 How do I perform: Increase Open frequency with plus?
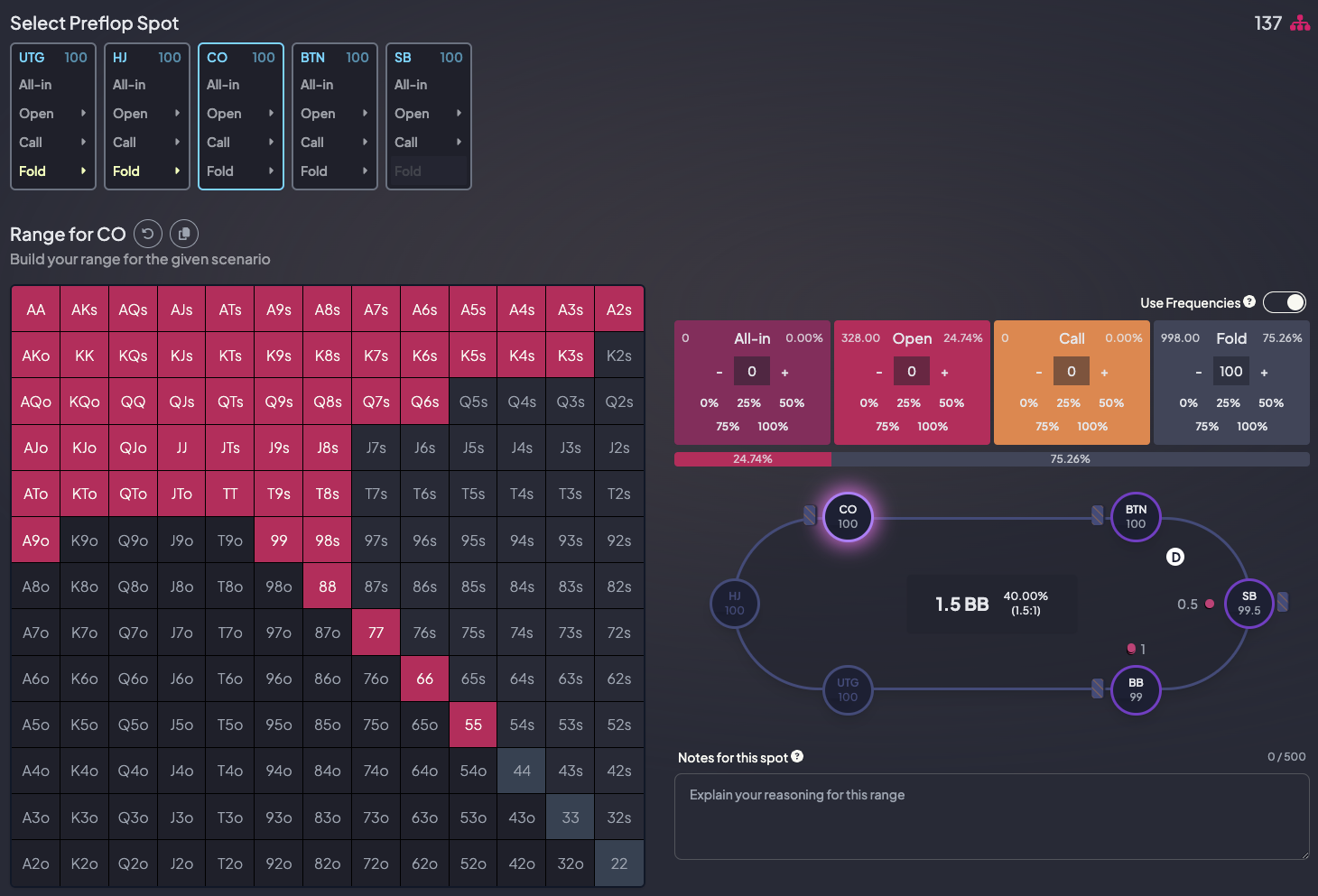[944, 372]
